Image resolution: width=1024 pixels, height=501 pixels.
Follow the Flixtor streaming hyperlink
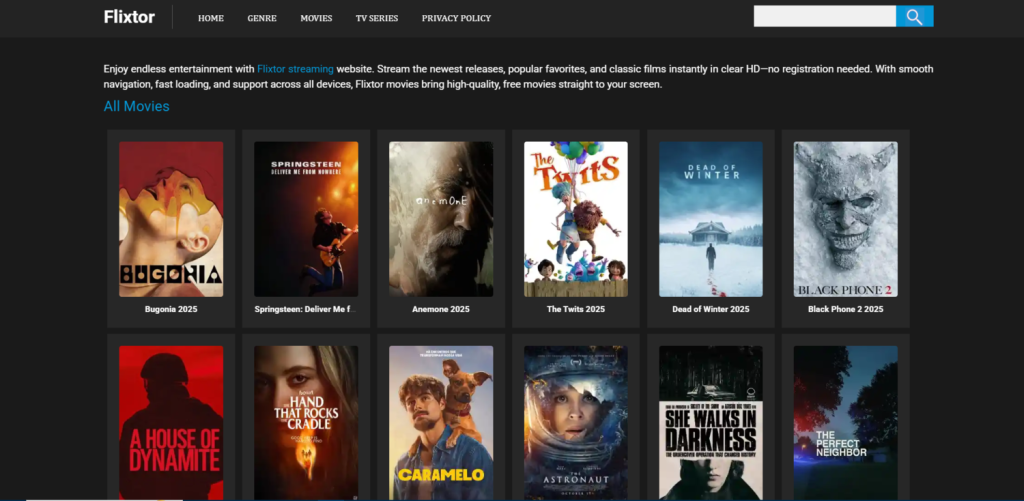[x=295, y=69]
